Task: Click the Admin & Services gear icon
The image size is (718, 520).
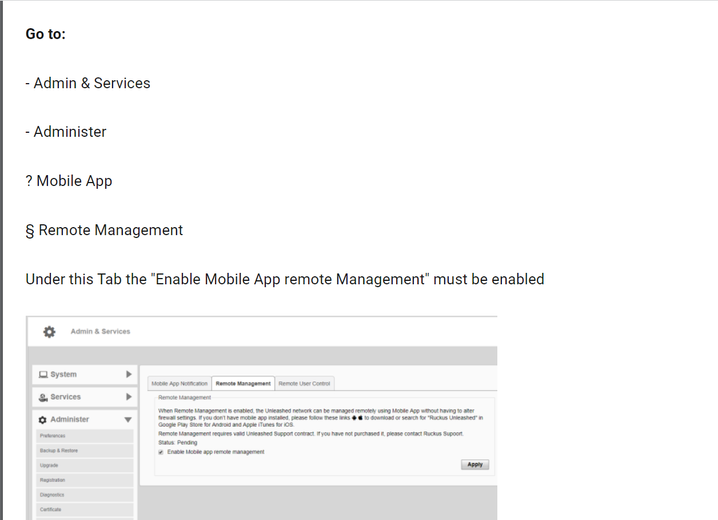Action: click(49, 332)
